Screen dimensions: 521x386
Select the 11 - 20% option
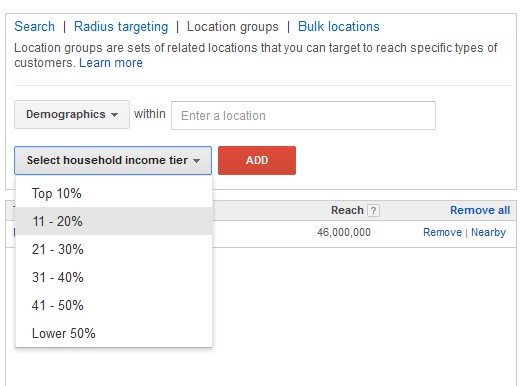114,221
